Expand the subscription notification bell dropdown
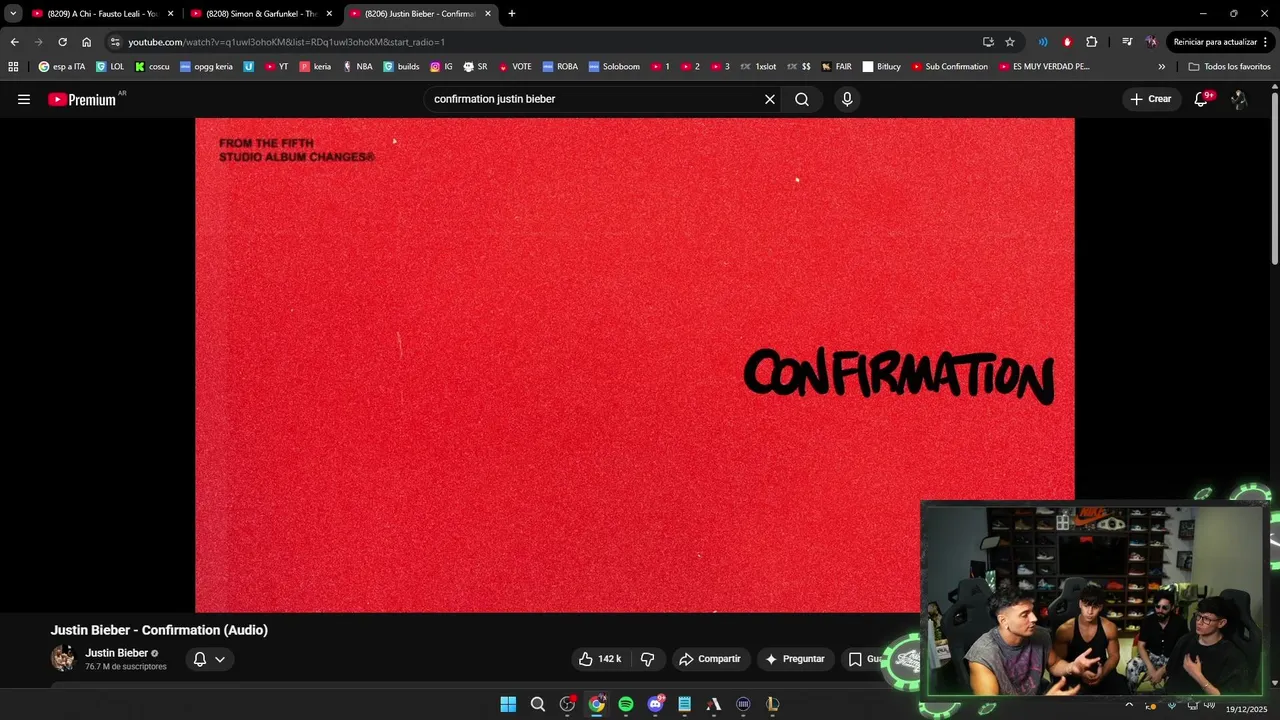1280x720 pixels. [x=209, y=659]
